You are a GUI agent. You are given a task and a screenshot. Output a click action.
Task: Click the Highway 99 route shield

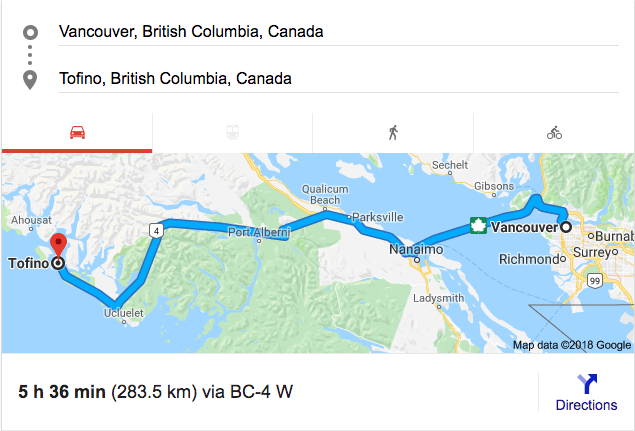595,280
